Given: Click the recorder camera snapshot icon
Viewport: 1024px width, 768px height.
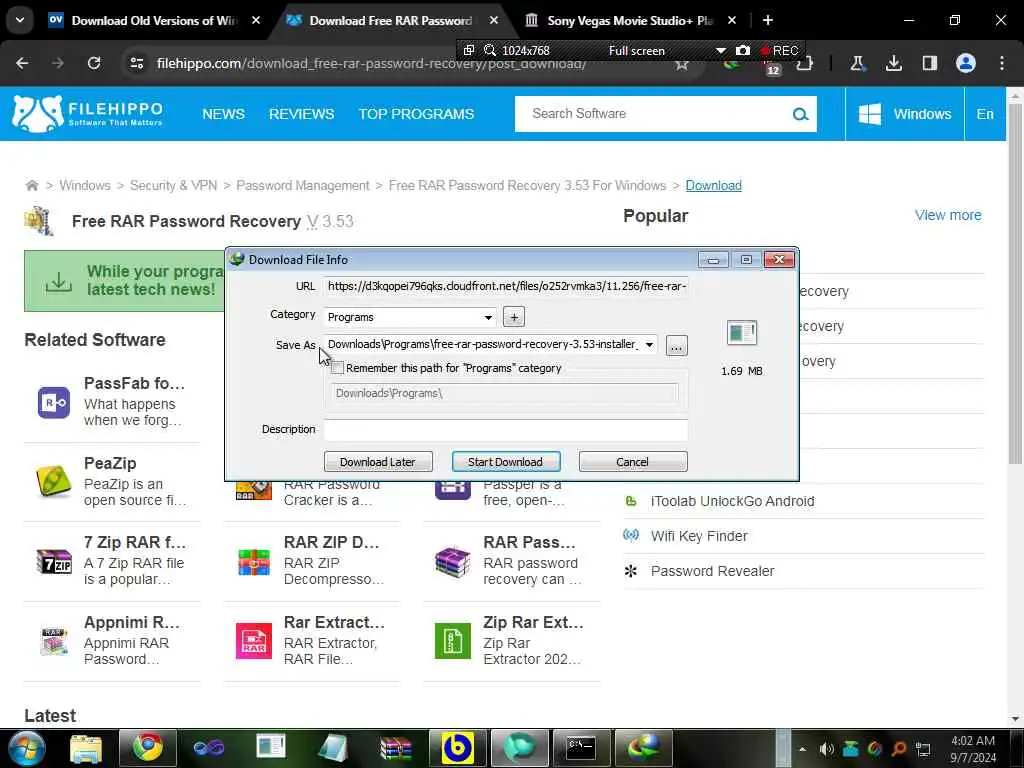Looking at the screenshot, I should coord(743,50).
